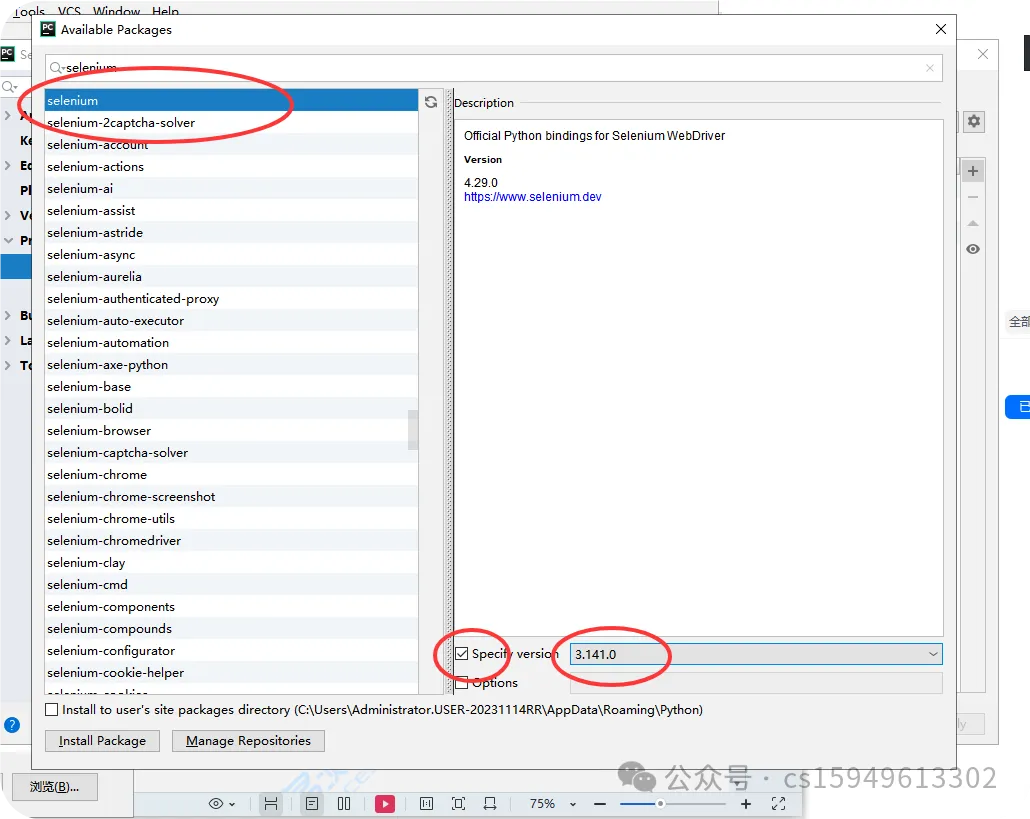Select selenium-chromedriver in the list
Viewport: 1030px width, 819px height.
click(x=231, y=541)
